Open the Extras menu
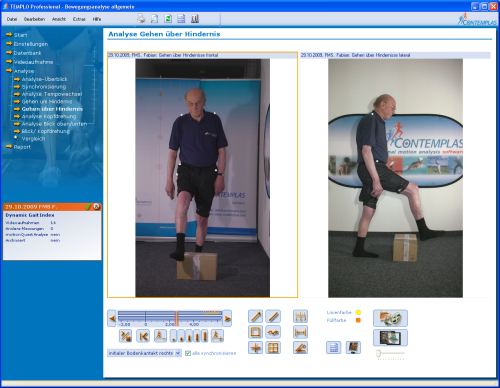 [79, 19]
